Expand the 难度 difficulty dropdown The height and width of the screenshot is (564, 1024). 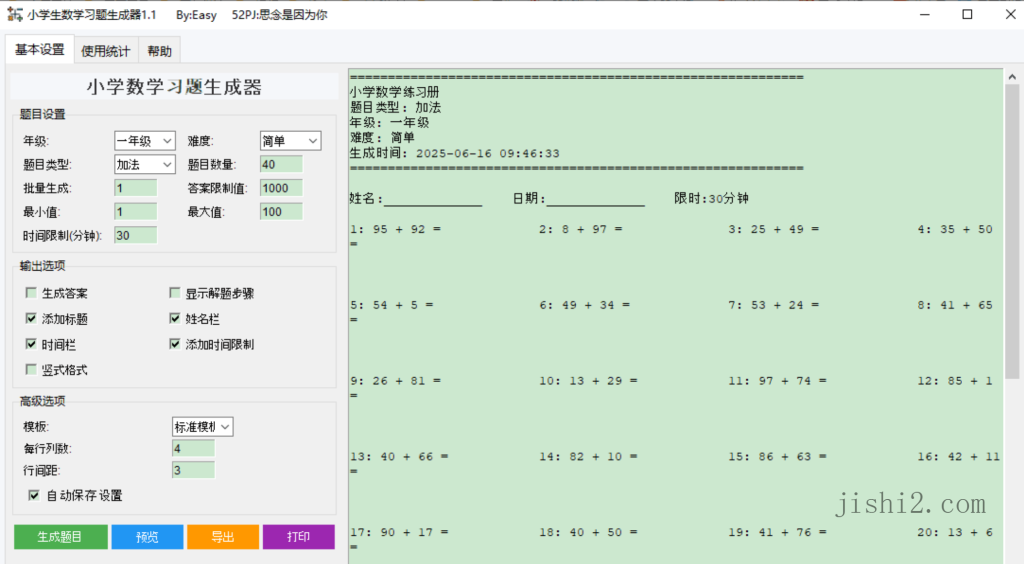click(290, 140)
